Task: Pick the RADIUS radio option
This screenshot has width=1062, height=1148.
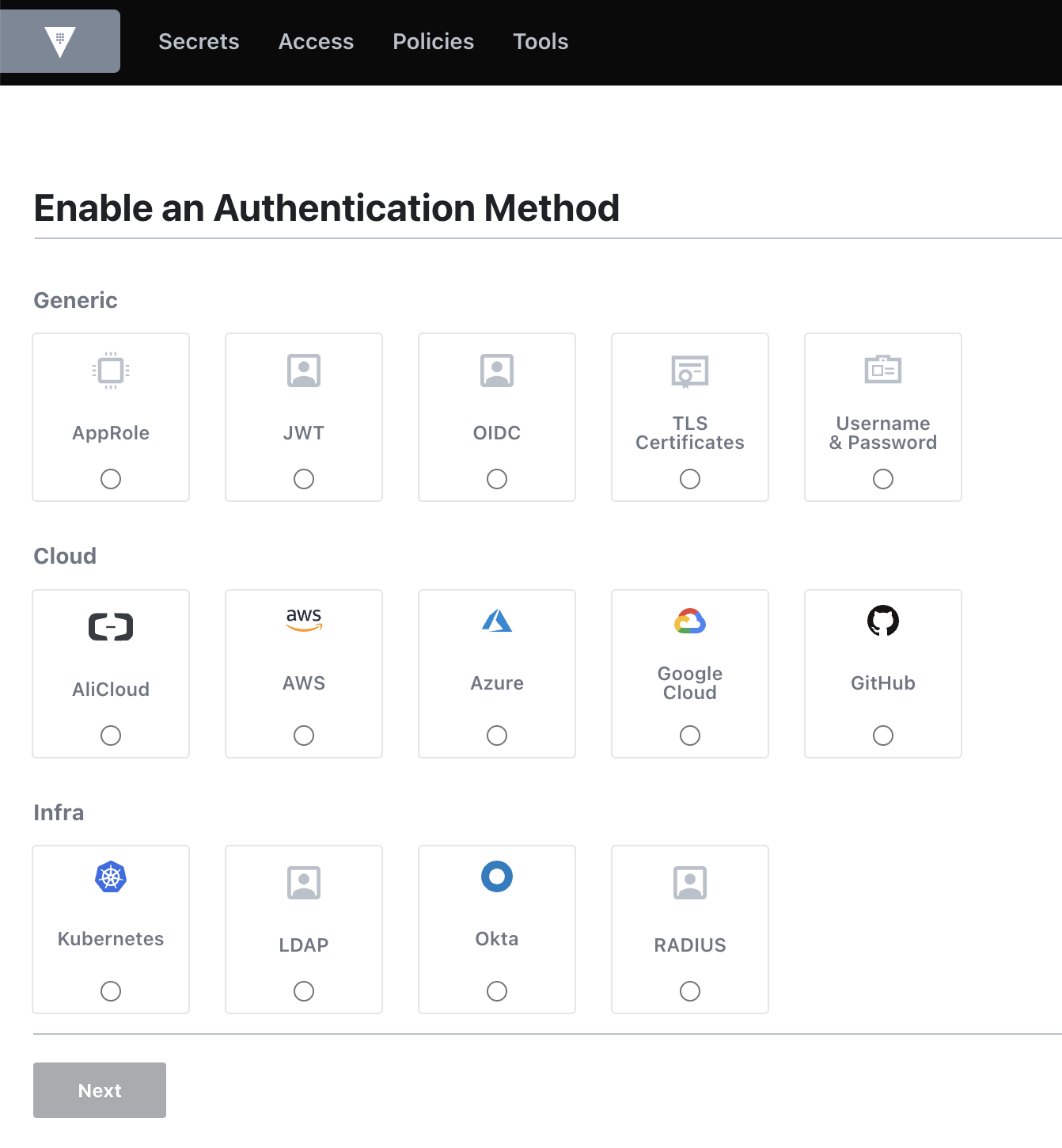Action: tap(690, 991)
